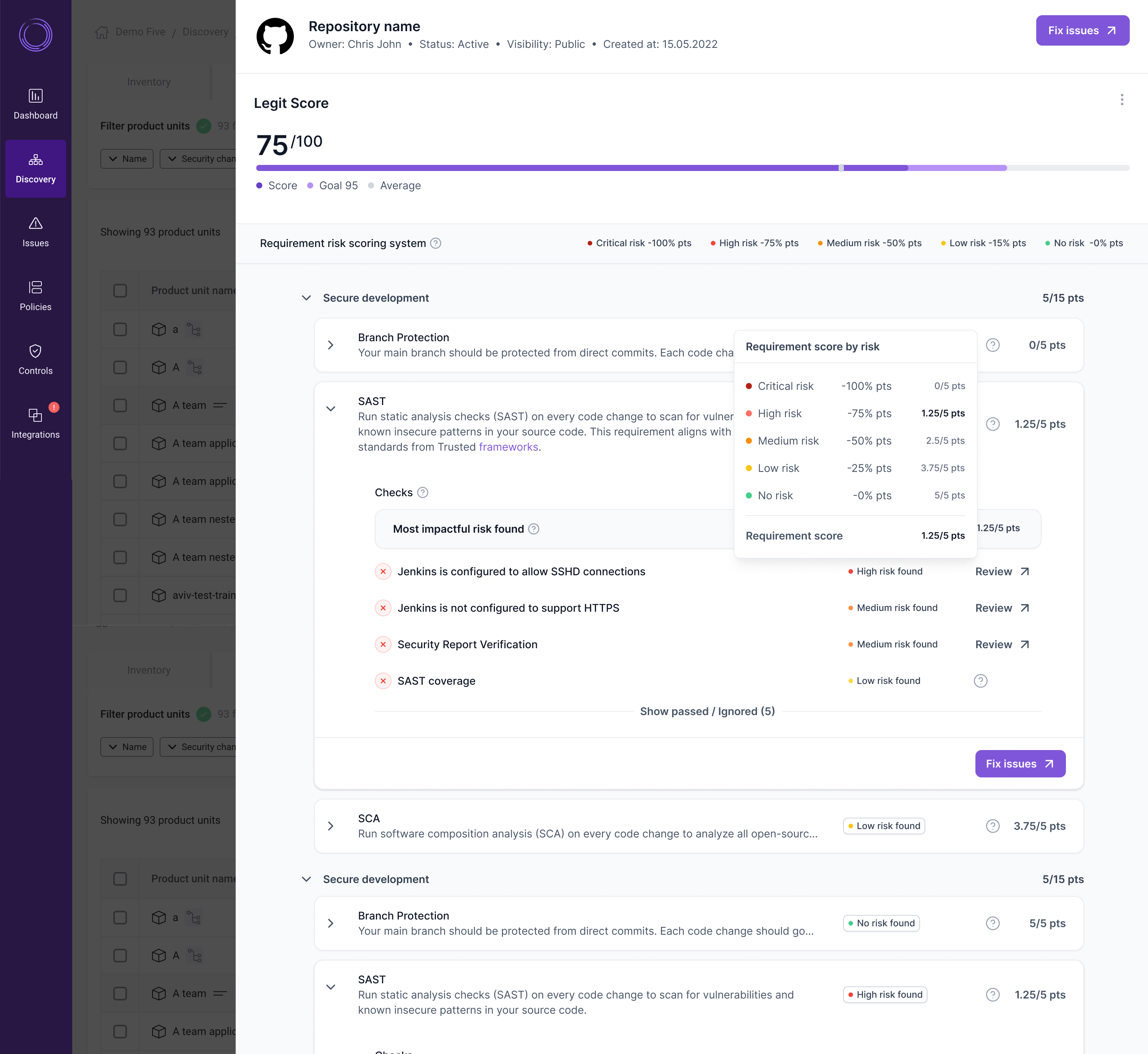This screenshot has height=1054, width=1148.
Task: Review the Security Report Verification issue
Action: coord(1002,644)
